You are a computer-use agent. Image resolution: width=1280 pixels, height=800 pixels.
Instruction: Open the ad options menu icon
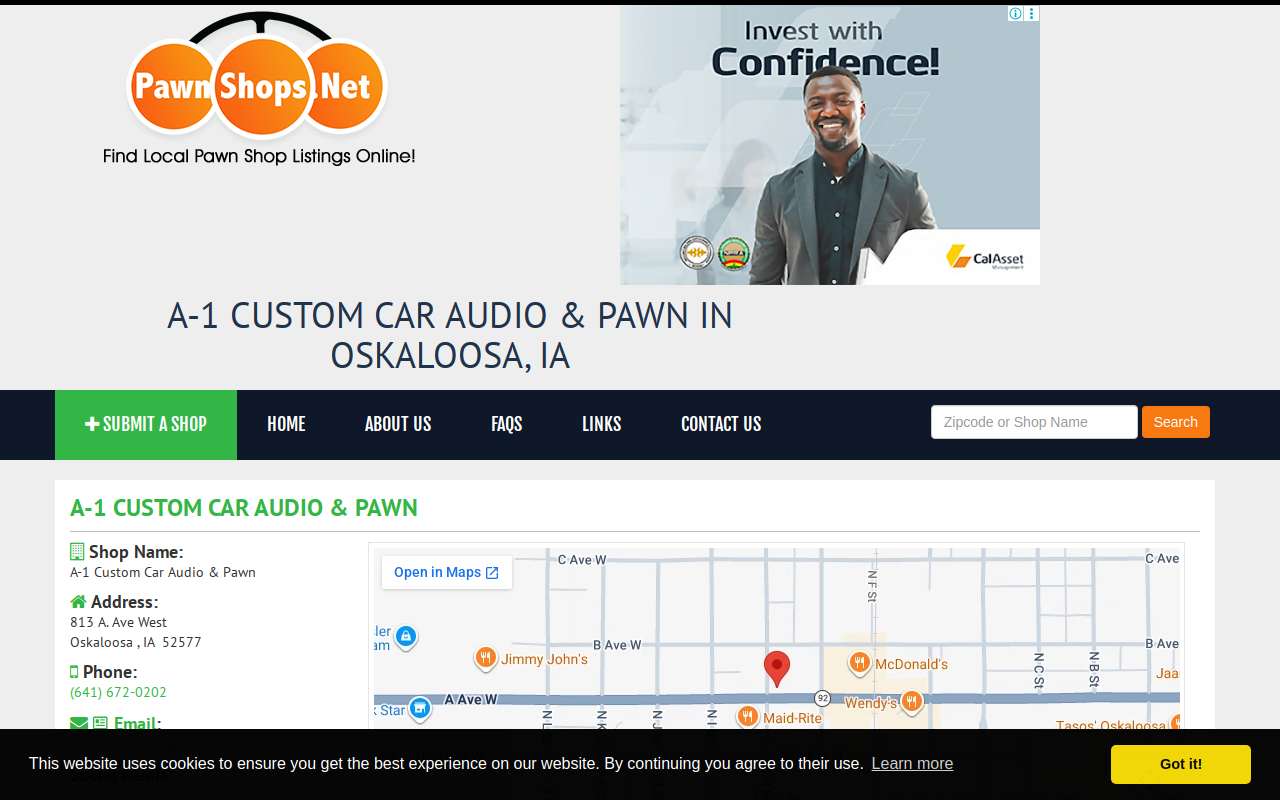1032,14
